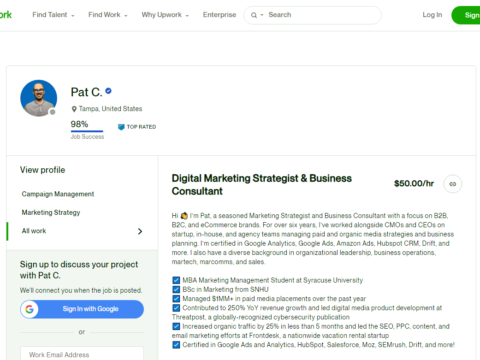This screenshot has width=480, height=360.
Task: Select Campaign Management in the profile list
Action: [x=58, y=194]
